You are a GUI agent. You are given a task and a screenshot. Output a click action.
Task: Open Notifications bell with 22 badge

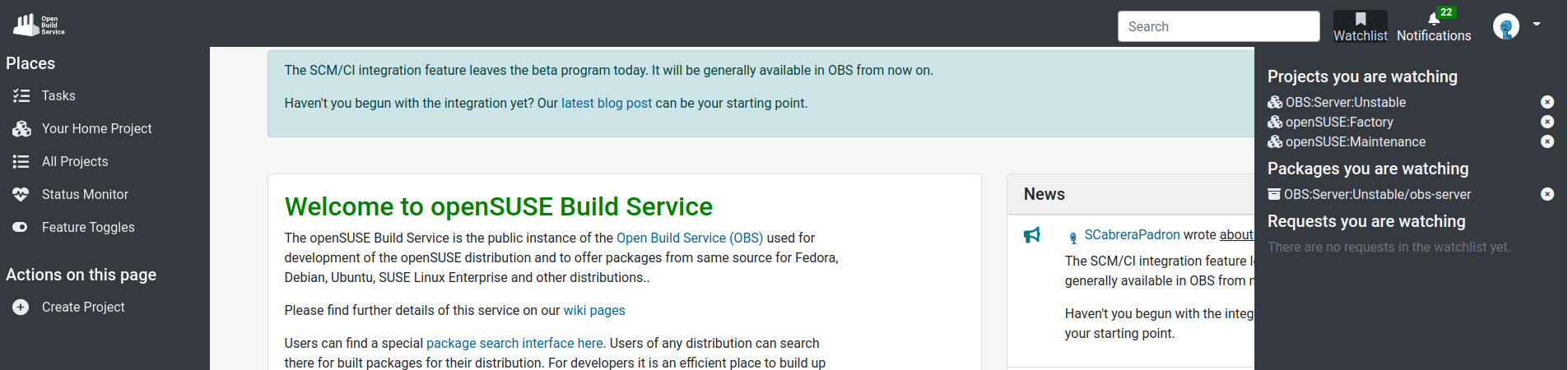pyautogui.click(x=1433, y=20)
